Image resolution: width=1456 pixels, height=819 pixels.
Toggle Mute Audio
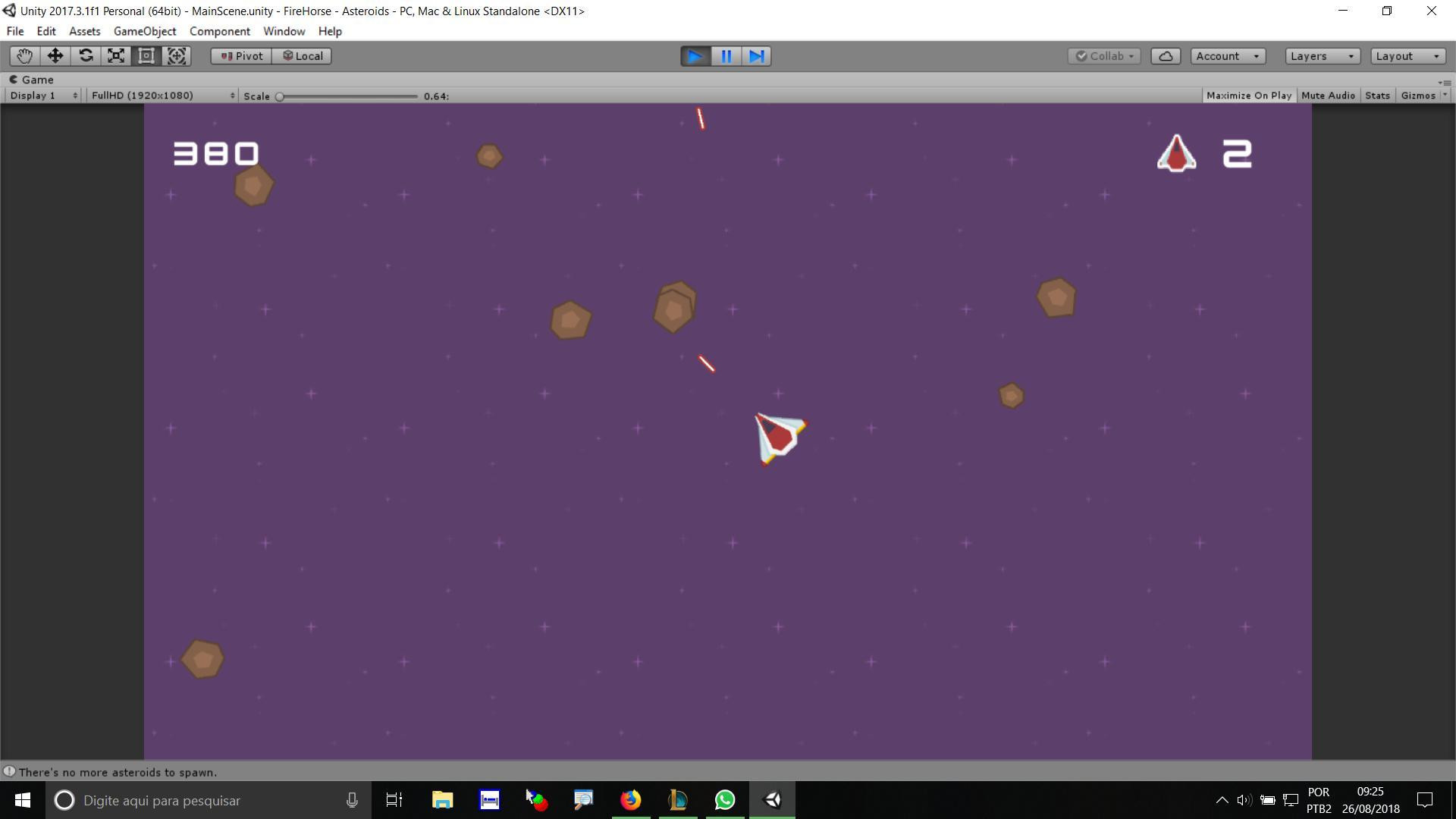1328,96
